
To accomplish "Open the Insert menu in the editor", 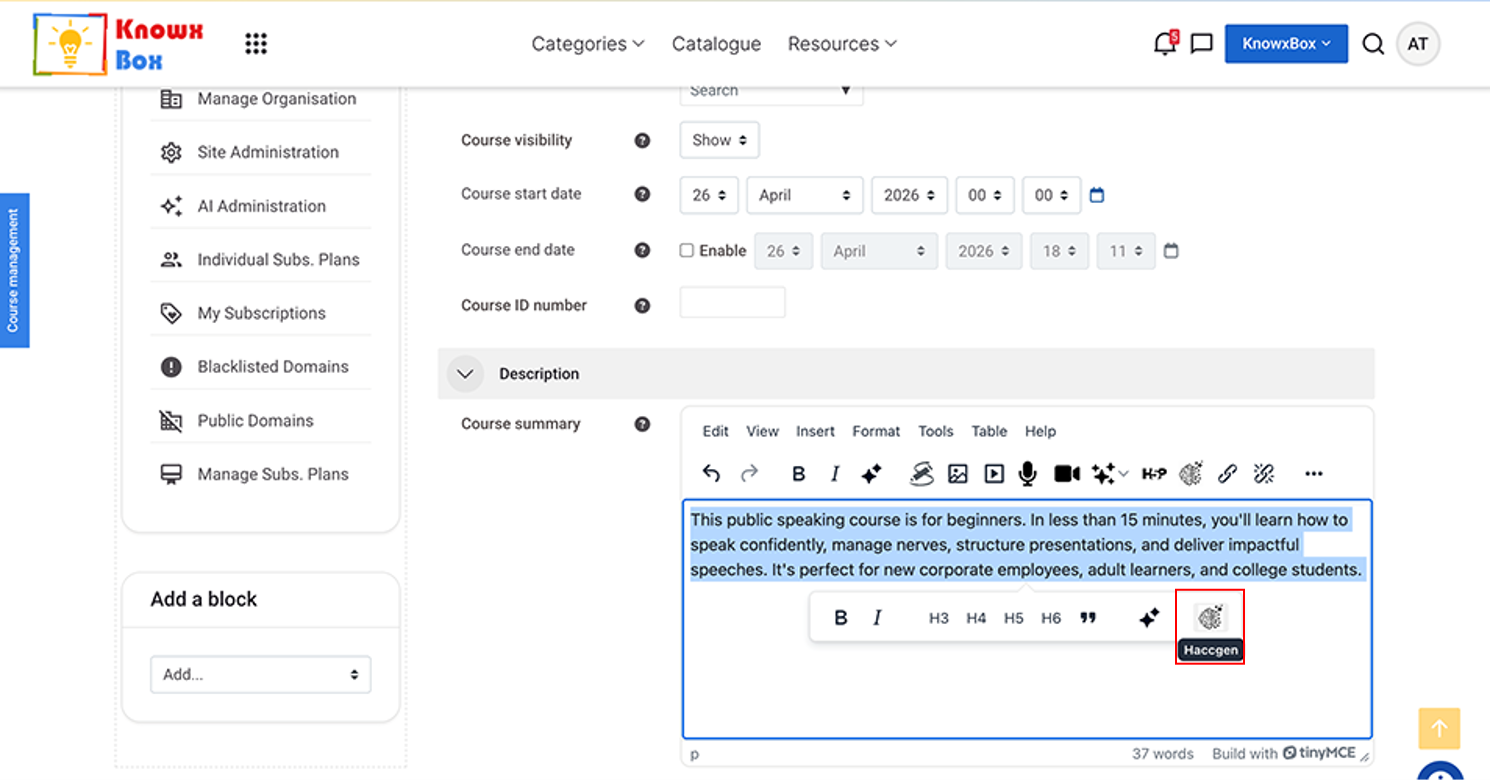I will coord(815,431).
